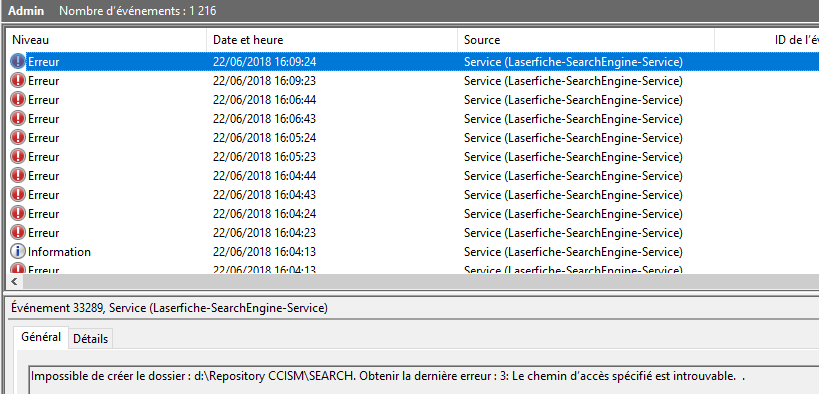Click the error icon of the 16:09:23 event
Screen dimensions: 819x394
pyautogui.click(x=18, y=81)
